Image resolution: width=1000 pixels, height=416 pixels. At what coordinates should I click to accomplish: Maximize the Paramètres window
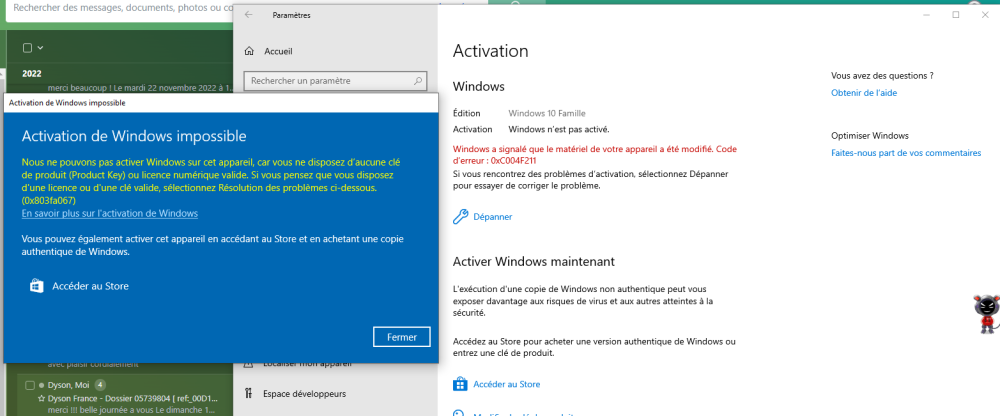pyautogui.click(x=955, y=15)
